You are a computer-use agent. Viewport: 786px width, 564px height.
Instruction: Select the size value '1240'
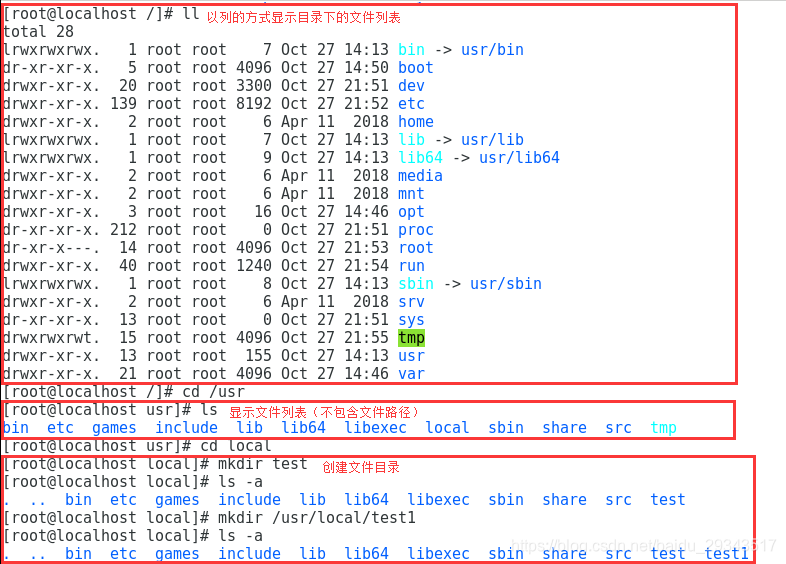(x=254, y=266)
